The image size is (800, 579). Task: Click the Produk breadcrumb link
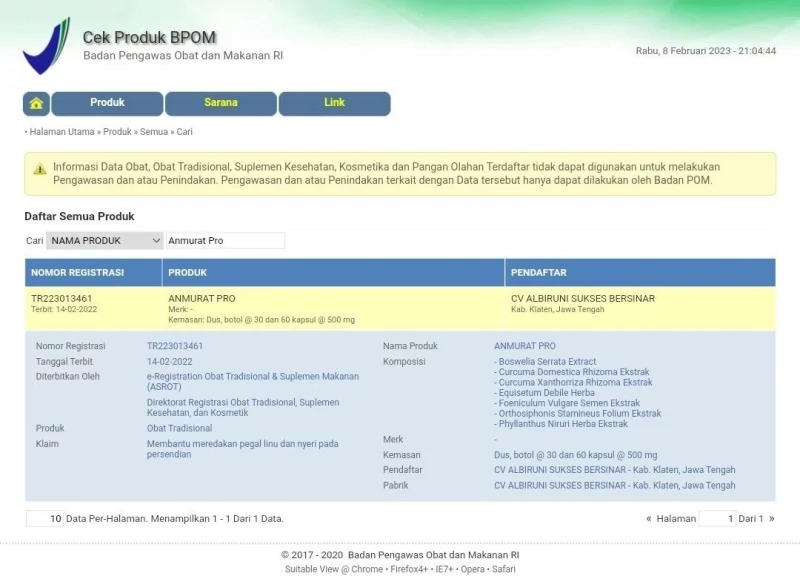[117, 132]
